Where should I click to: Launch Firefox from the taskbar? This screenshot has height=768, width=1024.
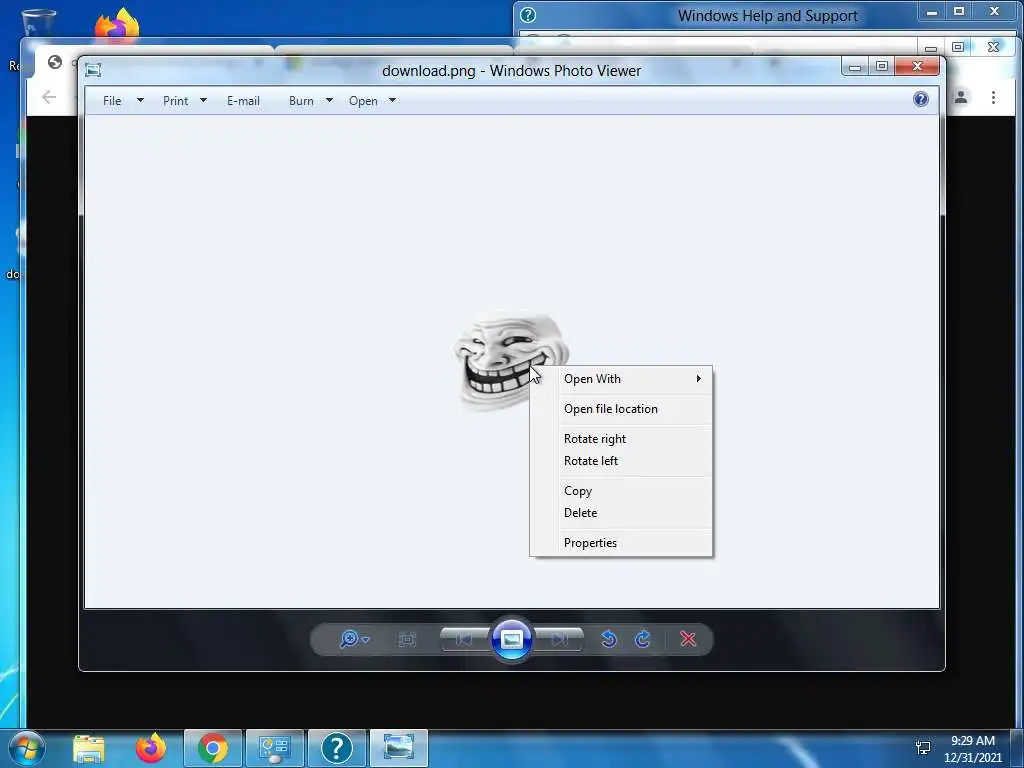click(151, 748)
